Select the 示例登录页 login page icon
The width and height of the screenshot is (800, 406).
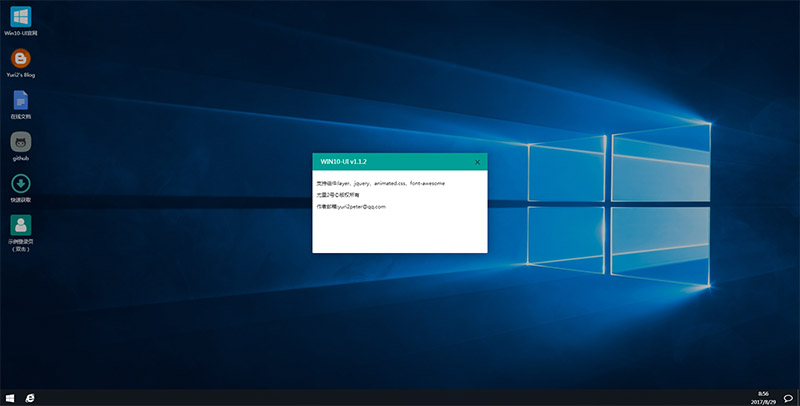[x=20, y=226]
